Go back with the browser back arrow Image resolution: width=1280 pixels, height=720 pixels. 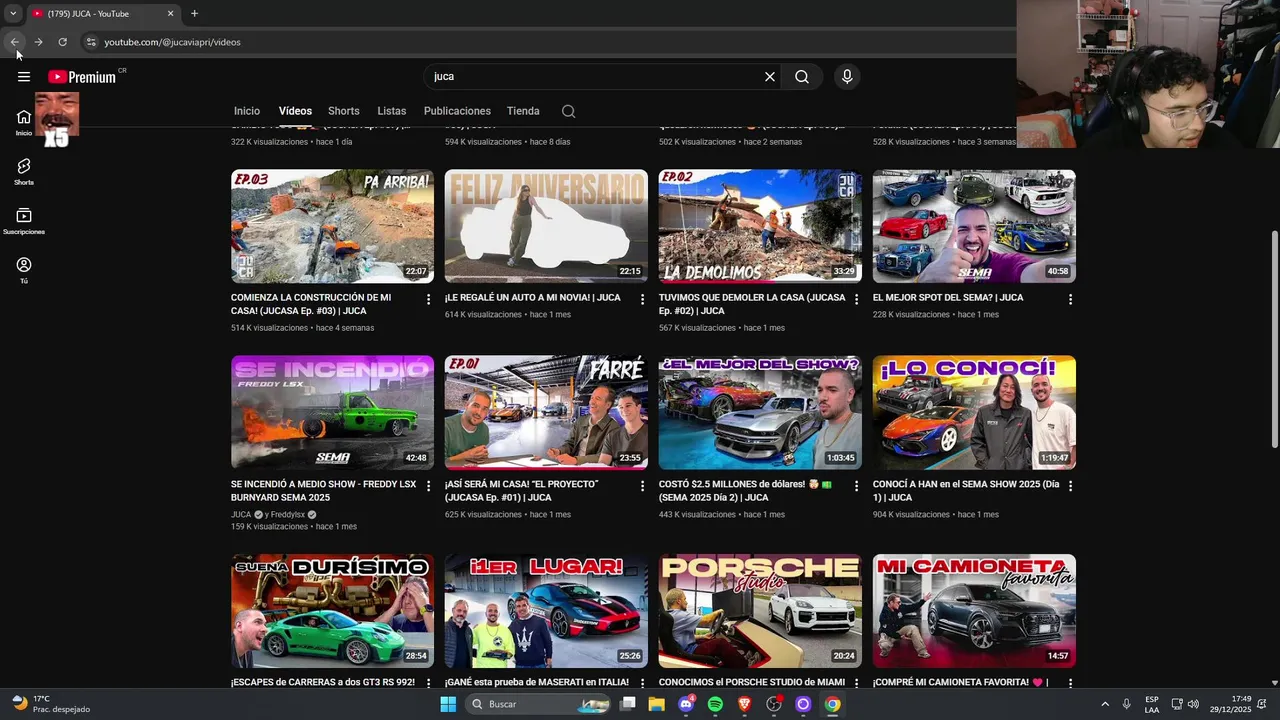(14, 42)
